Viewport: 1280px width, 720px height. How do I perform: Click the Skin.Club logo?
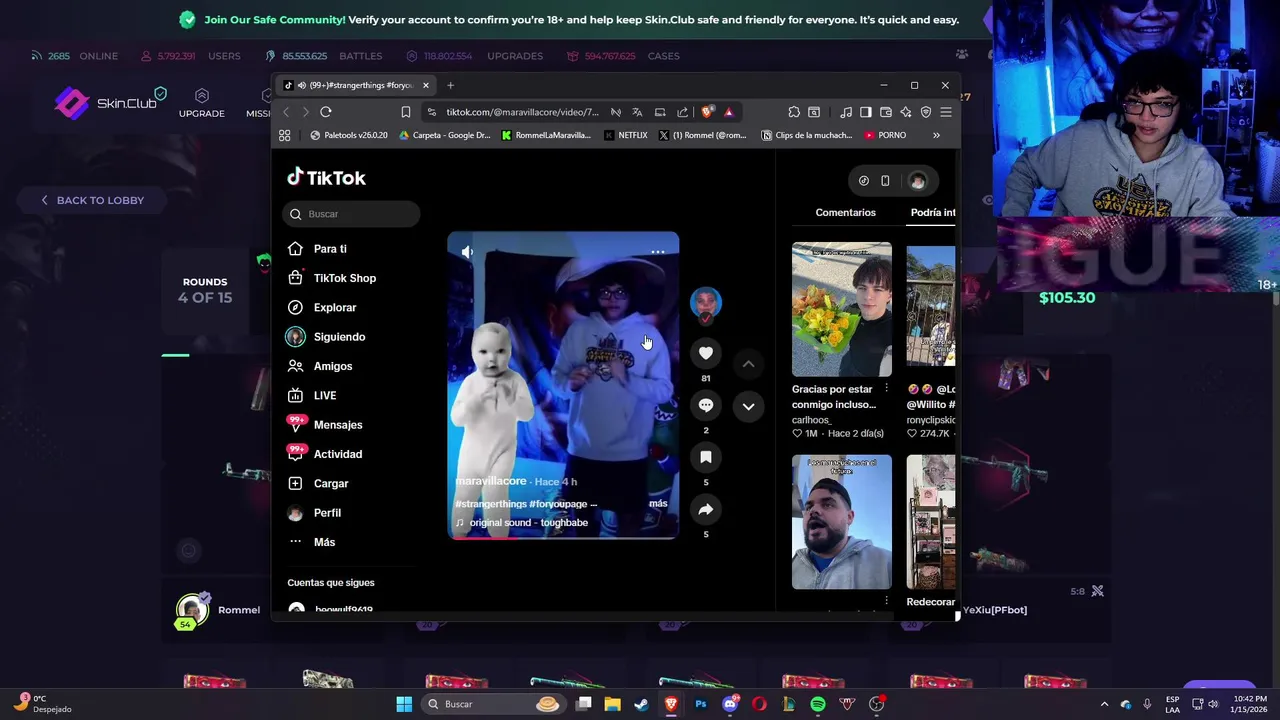pos(108,102)
